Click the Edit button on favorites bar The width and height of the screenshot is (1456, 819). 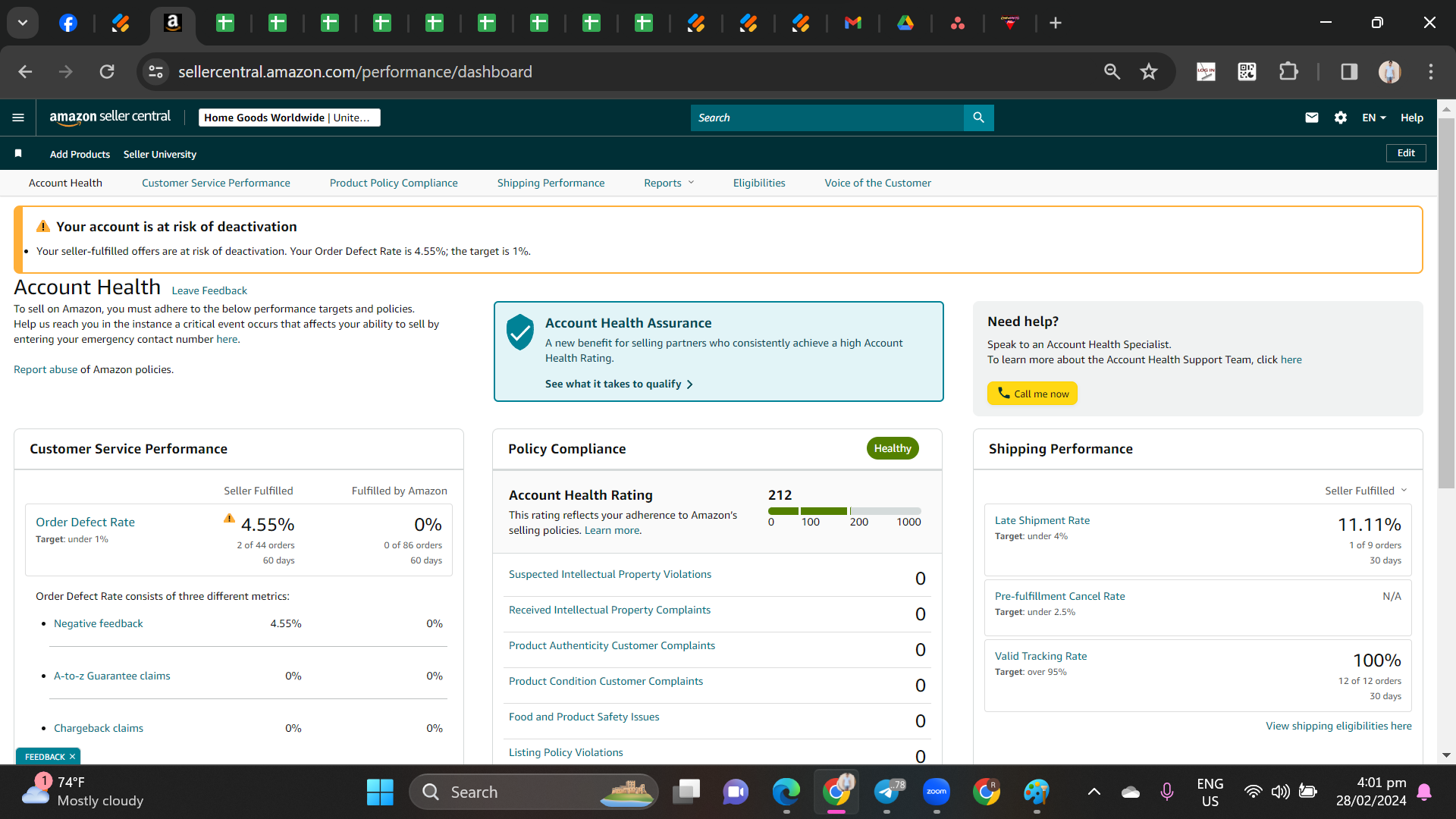tap(1406, 153)
